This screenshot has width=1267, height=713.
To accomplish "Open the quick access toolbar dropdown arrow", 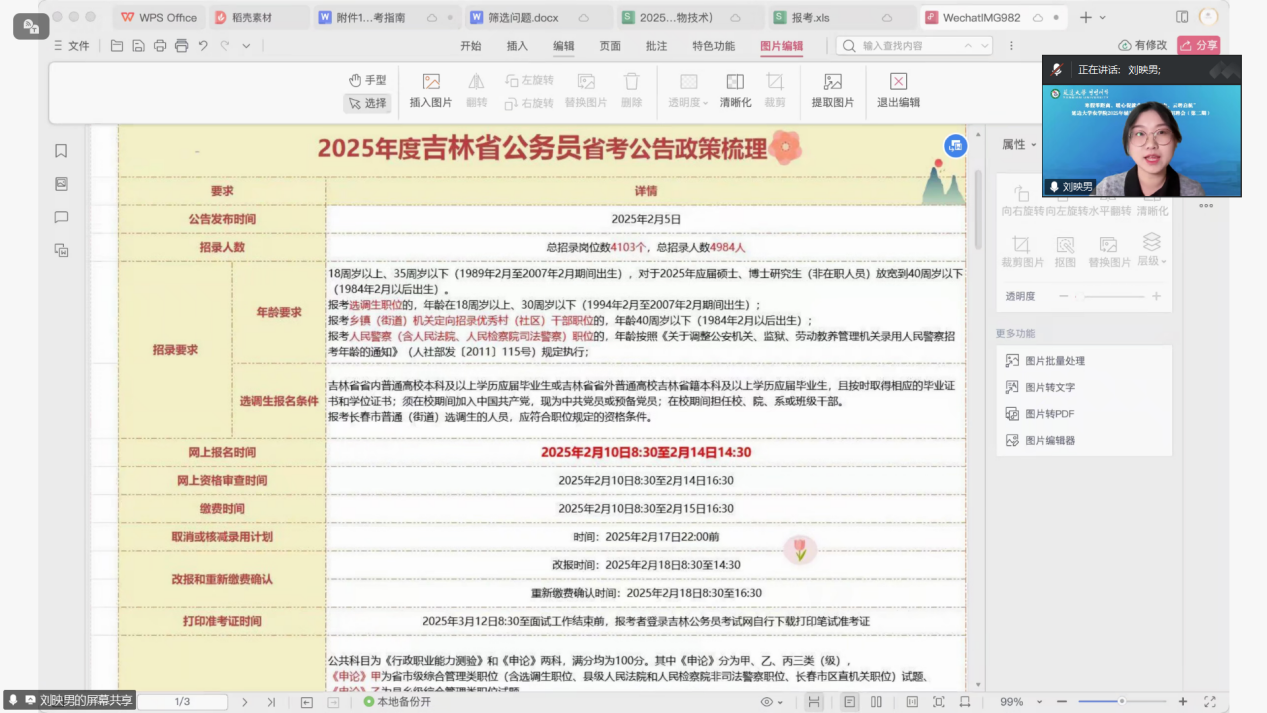I will [247, 46].
